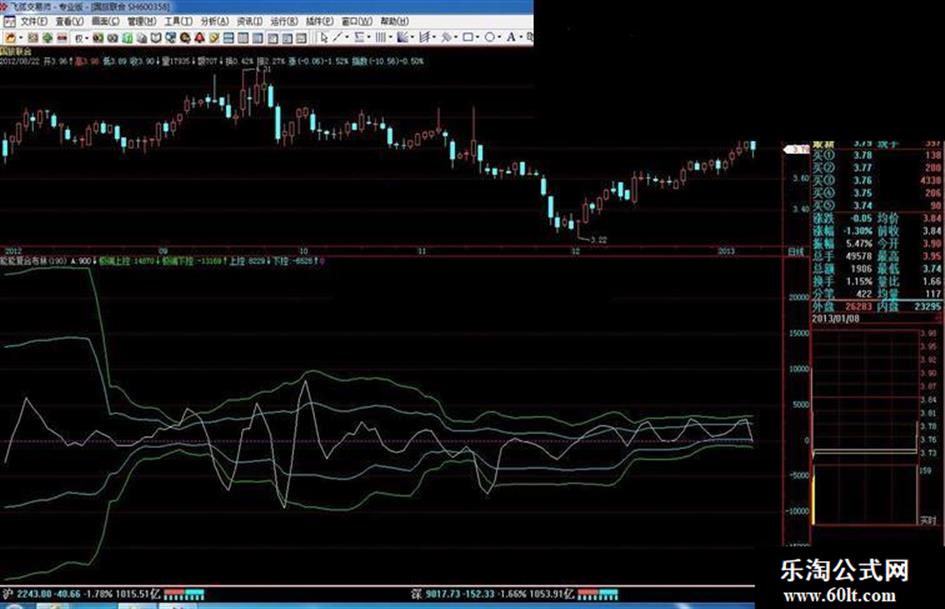The width and height of the screenshot is (945, 609).
Task: Click the 买① price 3.78 row
Action: pyautogui.click(x=877, y=155)
